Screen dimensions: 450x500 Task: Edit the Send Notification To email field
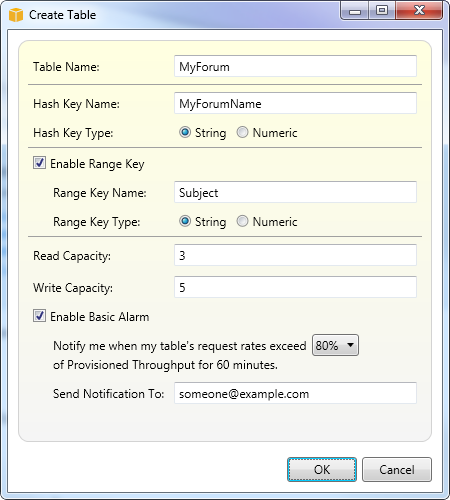pyautogui.click(x=295, y=393)
